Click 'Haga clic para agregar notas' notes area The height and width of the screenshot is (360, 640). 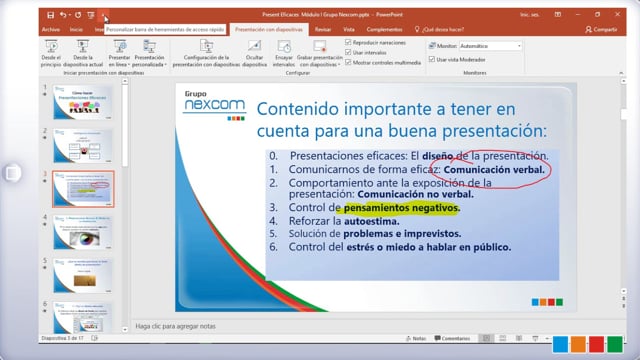pos(176,326)
